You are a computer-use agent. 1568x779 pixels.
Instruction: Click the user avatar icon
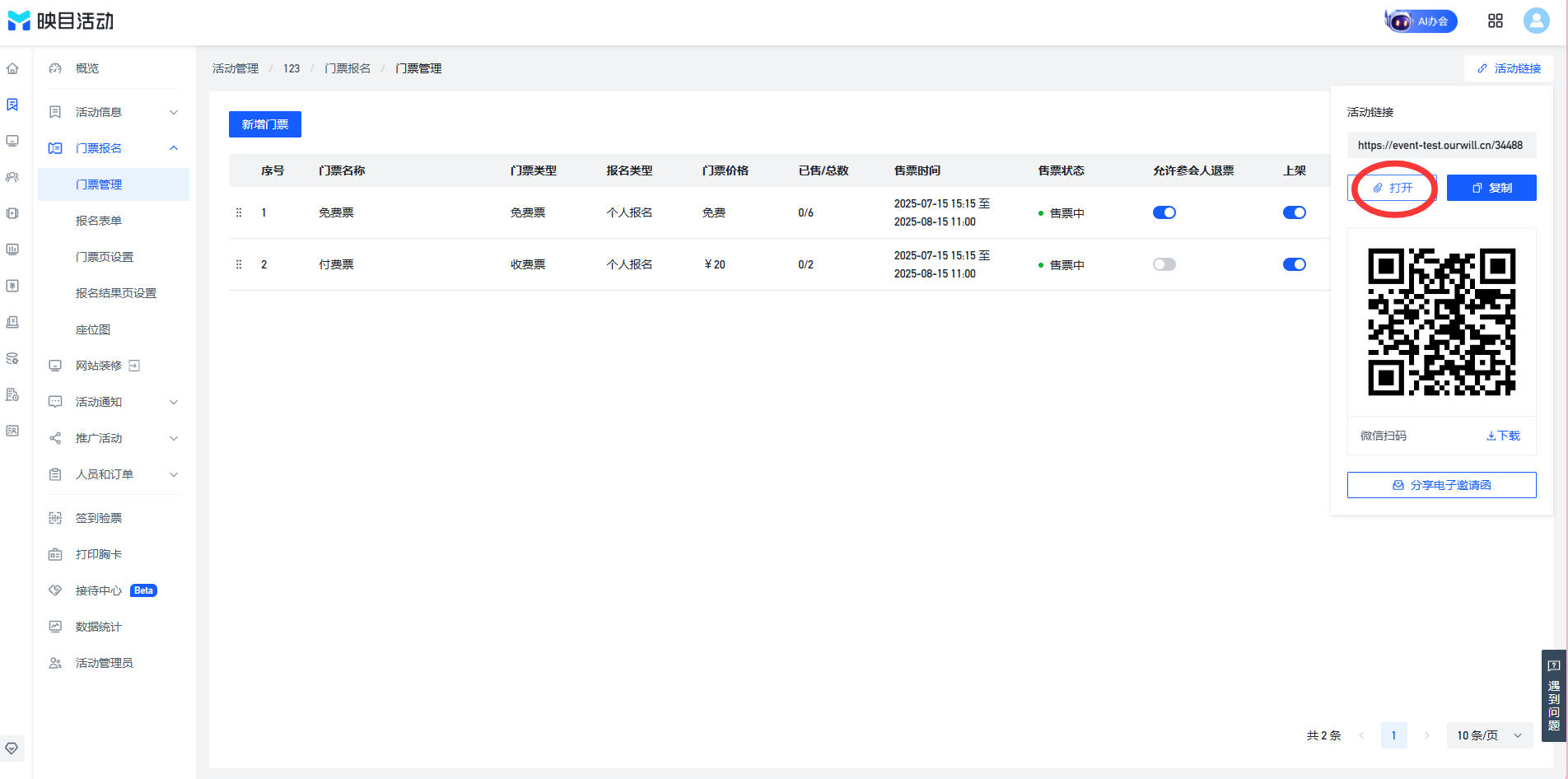pos(1536,21)
